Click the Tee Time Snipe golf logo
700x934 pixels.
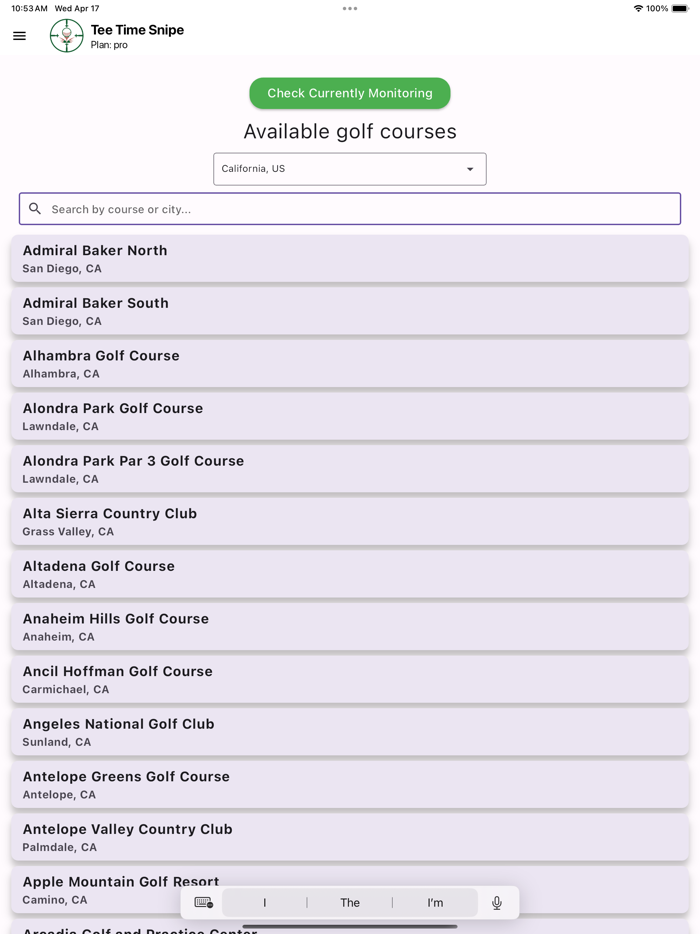coord(65,36)
